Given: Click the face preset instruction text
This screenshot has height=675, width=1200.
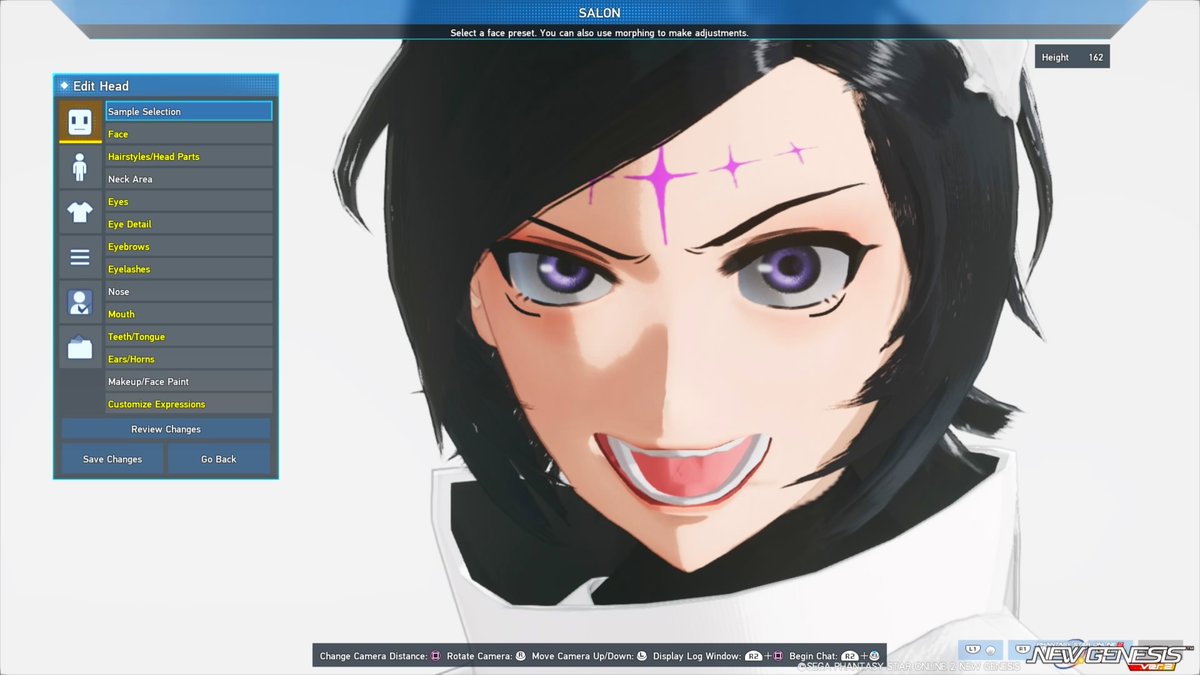Looking at the screenshot, I should pyautogui.click(x=599, y=33).
